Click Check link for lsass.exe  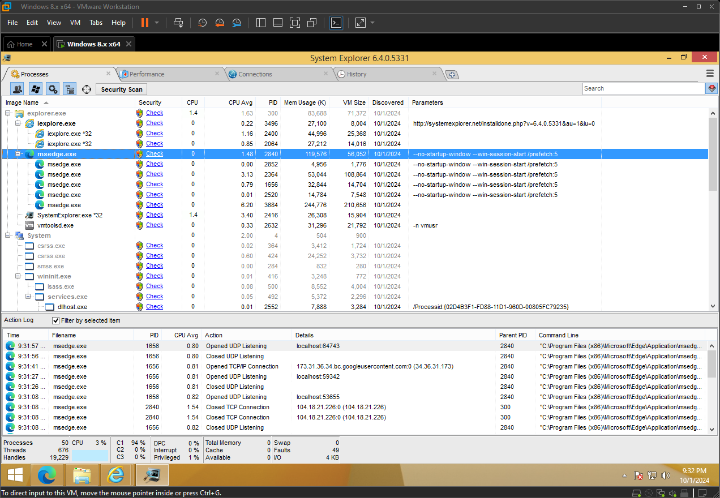pos(154,286)
